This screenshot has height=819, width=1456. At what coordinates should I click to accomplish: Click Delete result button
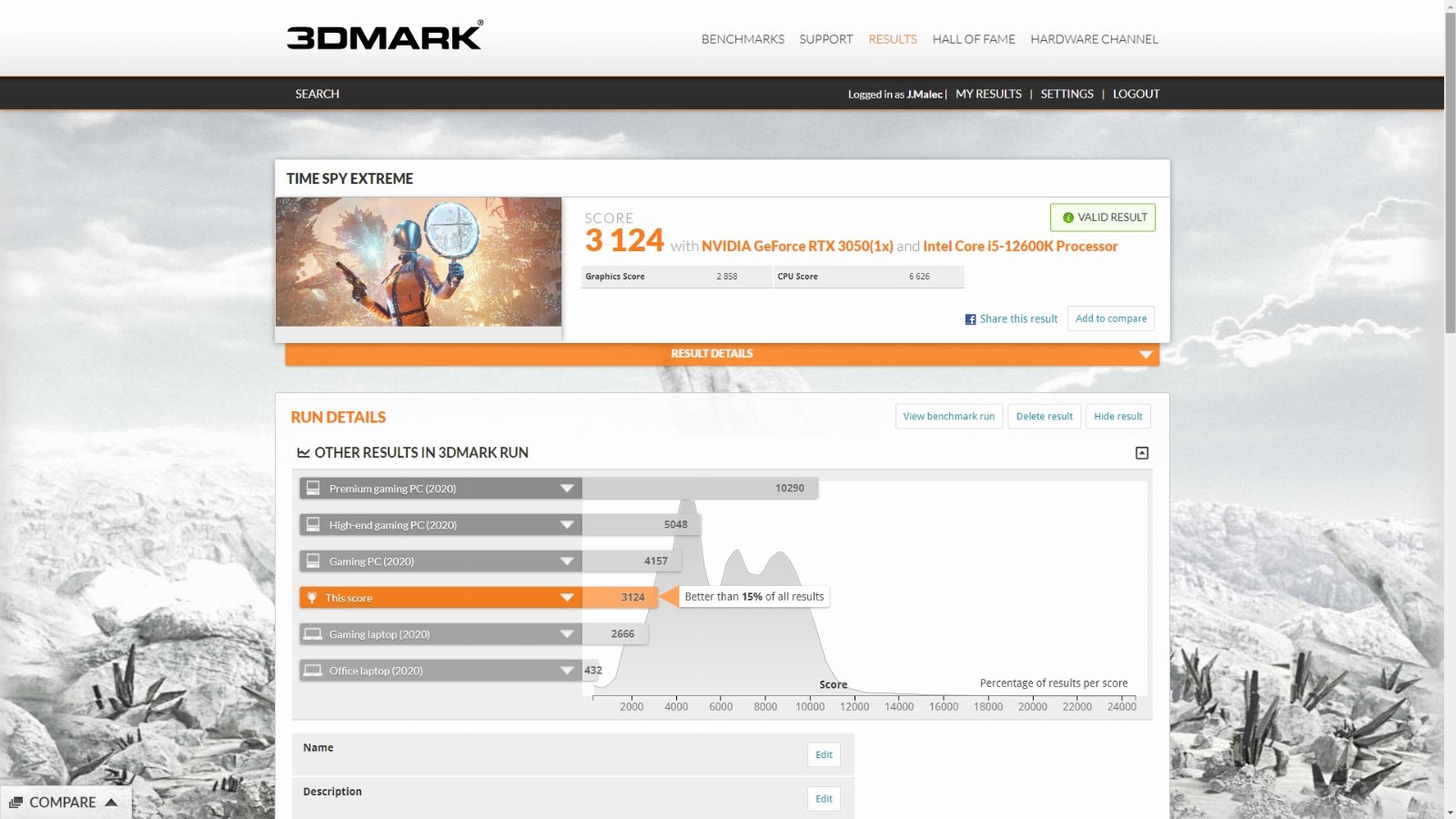tap(1045, 417)
